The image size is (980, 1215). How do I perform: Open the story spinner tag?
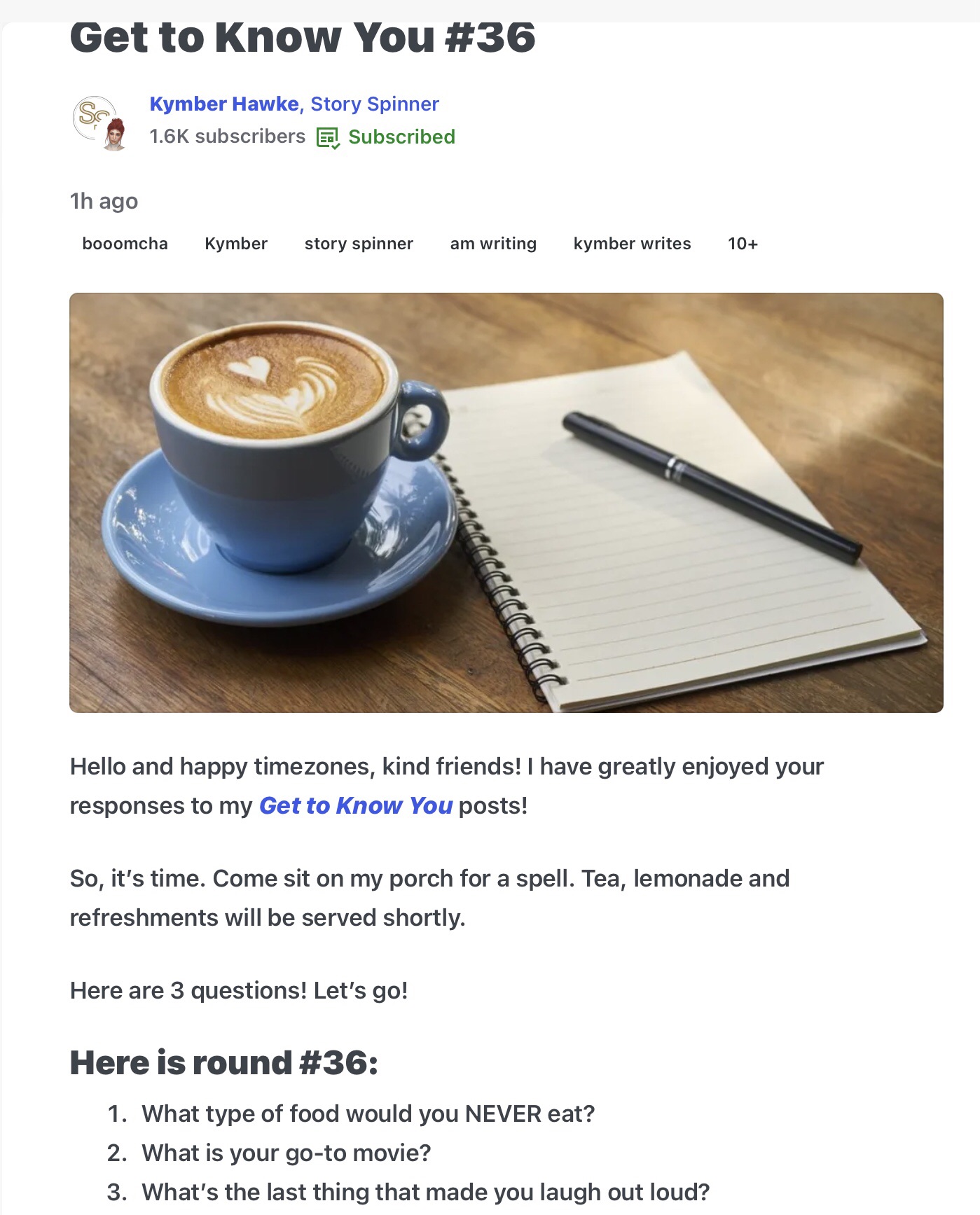pyautogui.click(x=359, y=244)
